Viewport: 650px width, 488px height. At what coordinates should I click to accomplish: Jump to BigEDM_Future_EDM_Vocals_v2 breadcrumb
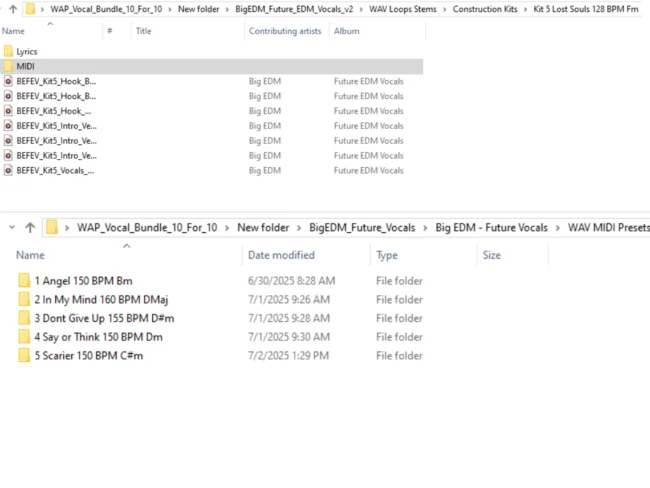(x=294, y=9)
